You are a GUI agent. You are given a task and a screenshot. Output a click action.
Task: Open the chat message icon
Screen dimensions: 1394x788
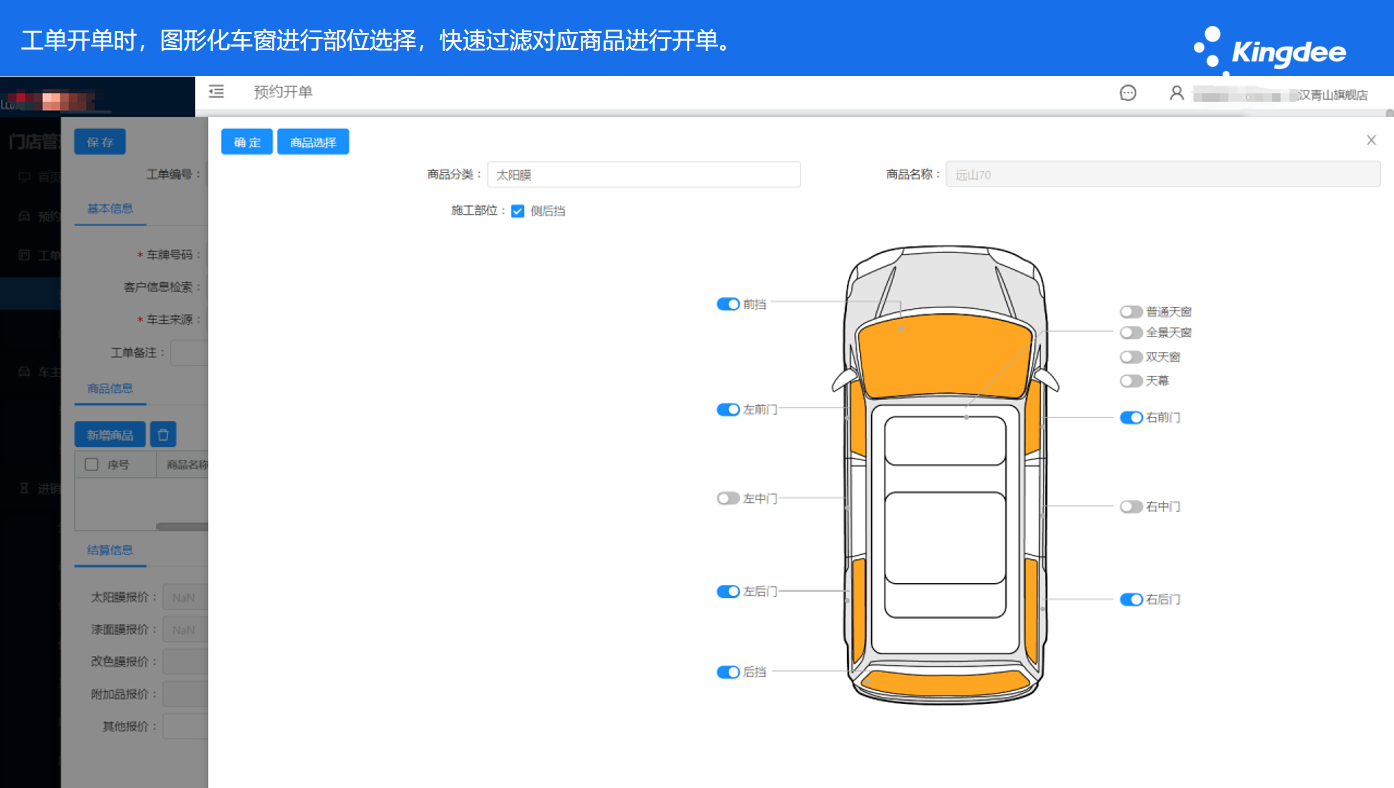pyautogui.click(x=1128, y=93)
